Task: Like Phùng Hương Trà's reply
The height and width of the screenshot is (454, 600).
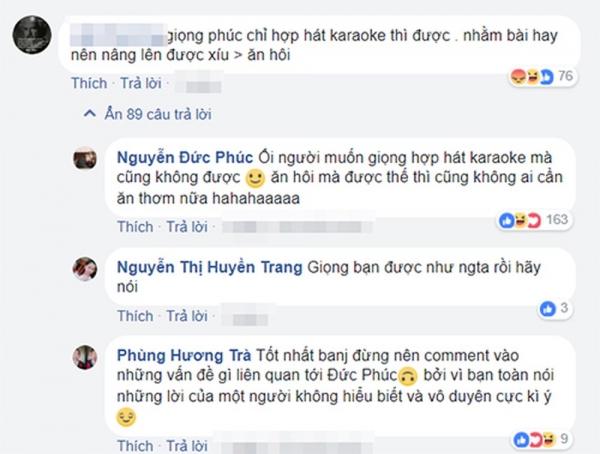Action: pos(135,444)
